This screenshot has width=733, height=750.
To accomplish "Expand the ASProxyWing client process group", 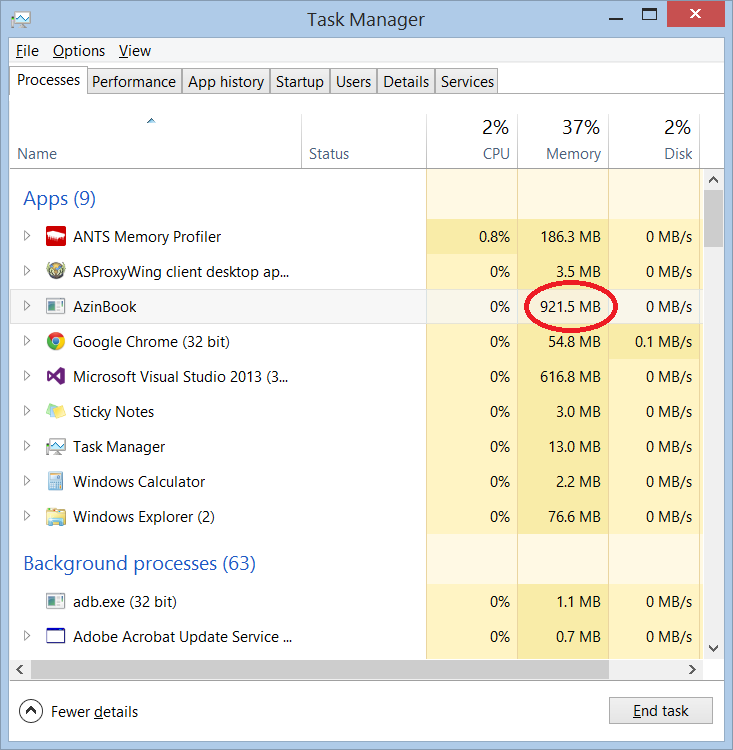I will pos(27,271).
